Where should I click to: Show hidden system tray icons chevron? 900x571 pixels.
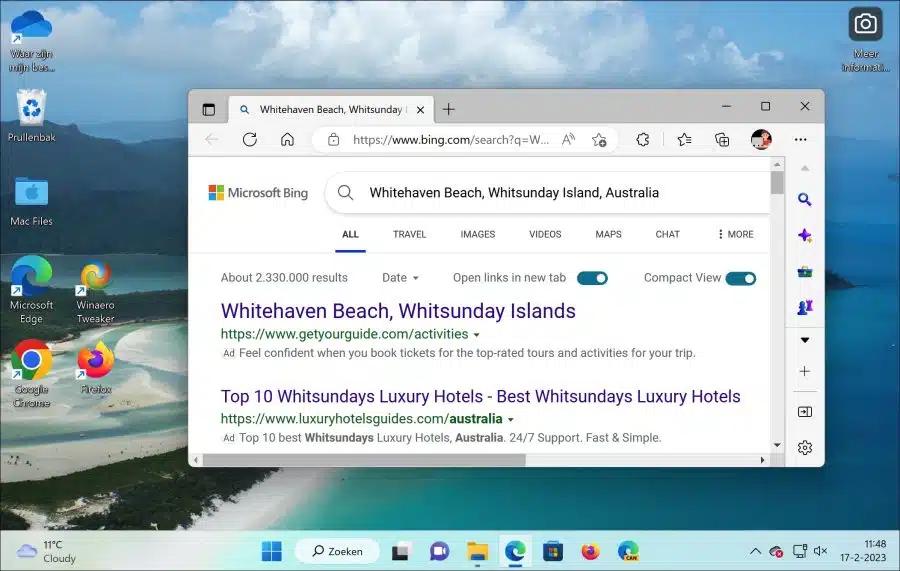click(755, 551)
